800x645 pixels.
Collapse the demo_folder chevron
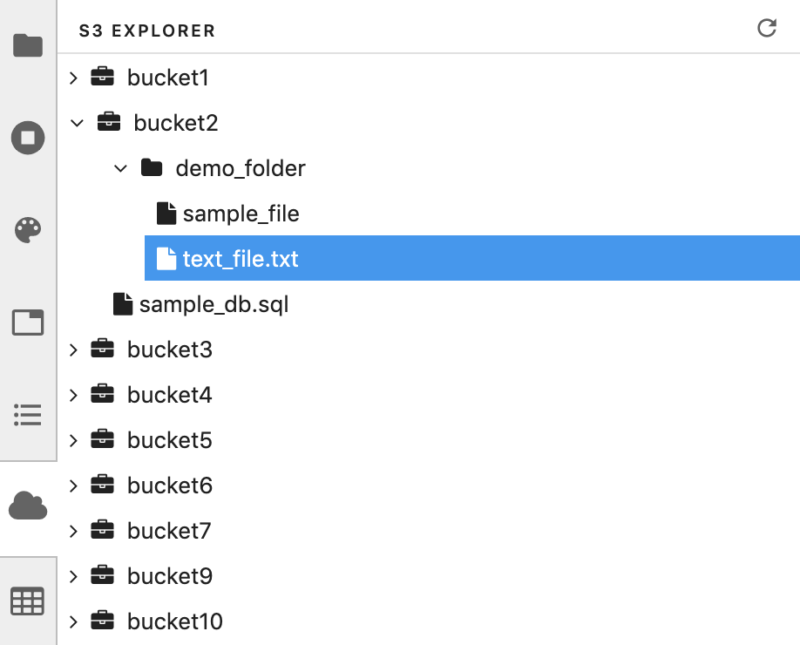point(120,168)
